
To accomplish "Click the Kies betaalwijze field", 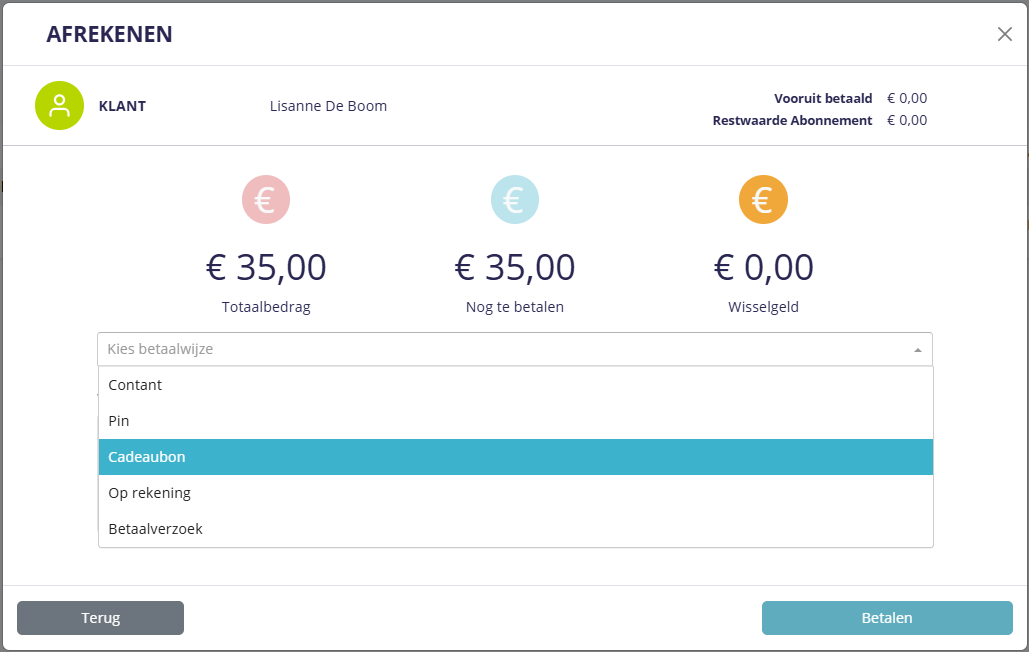I will coord(500,349).
